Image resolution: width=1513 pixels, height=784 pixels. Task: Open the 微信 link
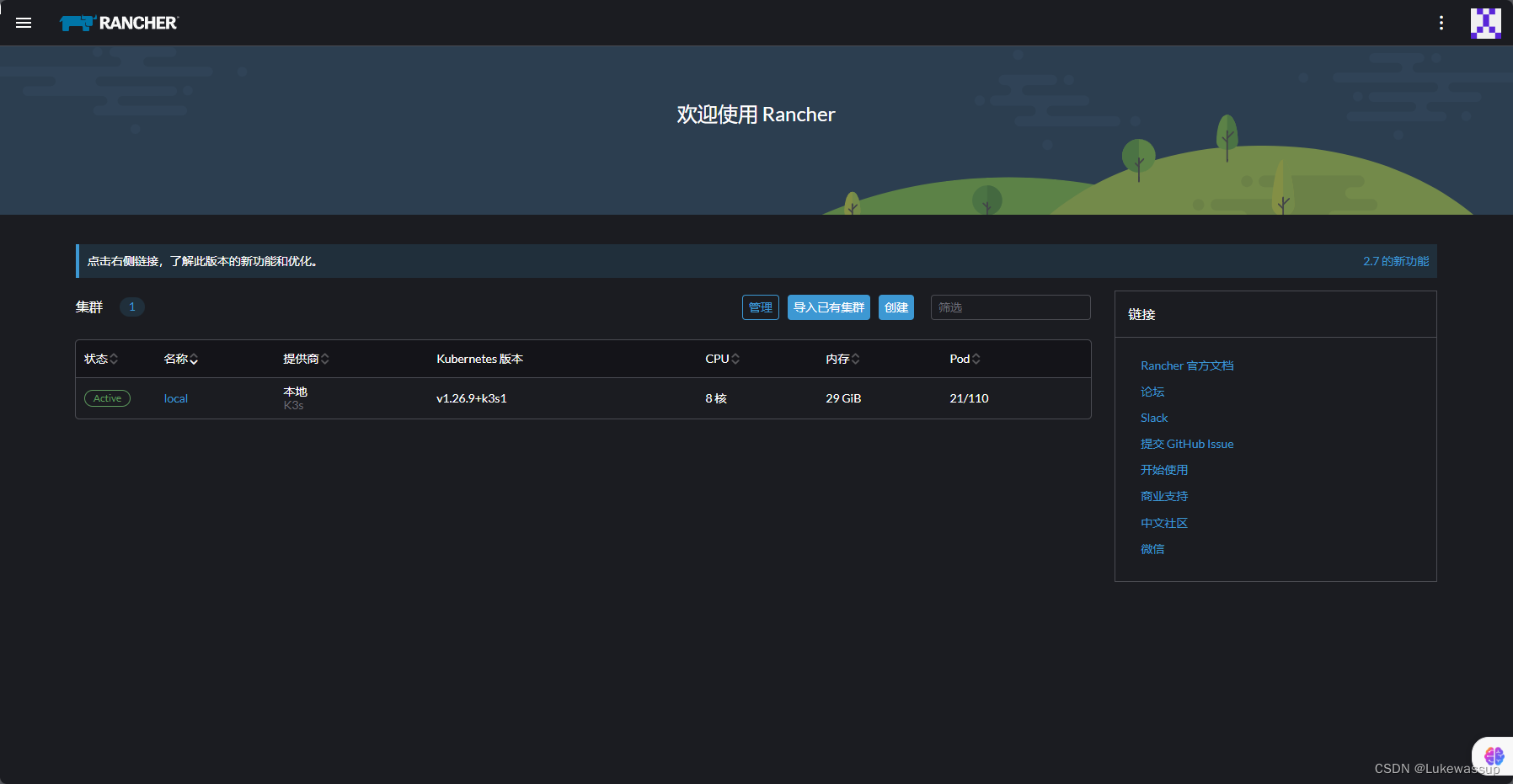1152,549
